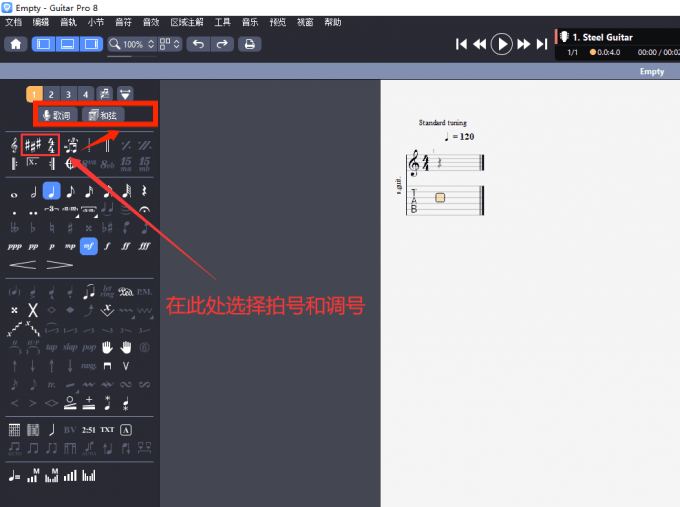Toggle the left edit palette panel

[44, 44]
